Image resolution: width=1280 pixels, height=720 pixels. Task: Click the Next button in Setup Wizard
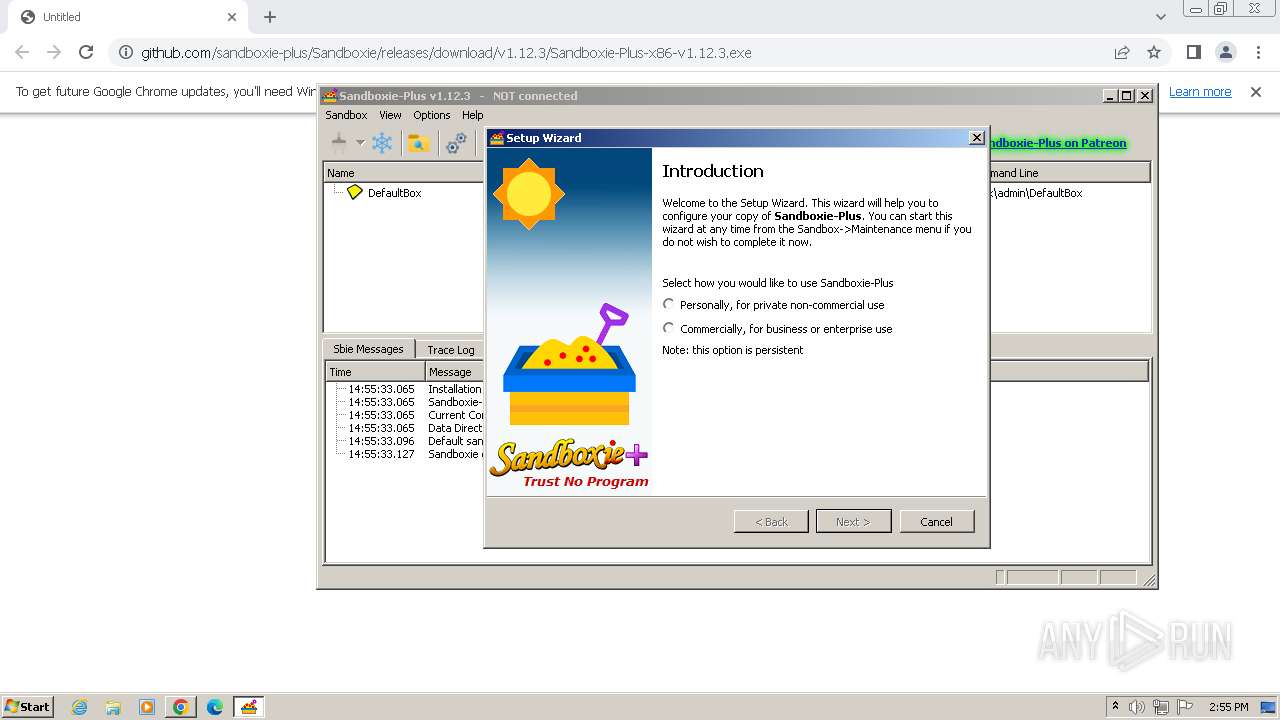853,521
